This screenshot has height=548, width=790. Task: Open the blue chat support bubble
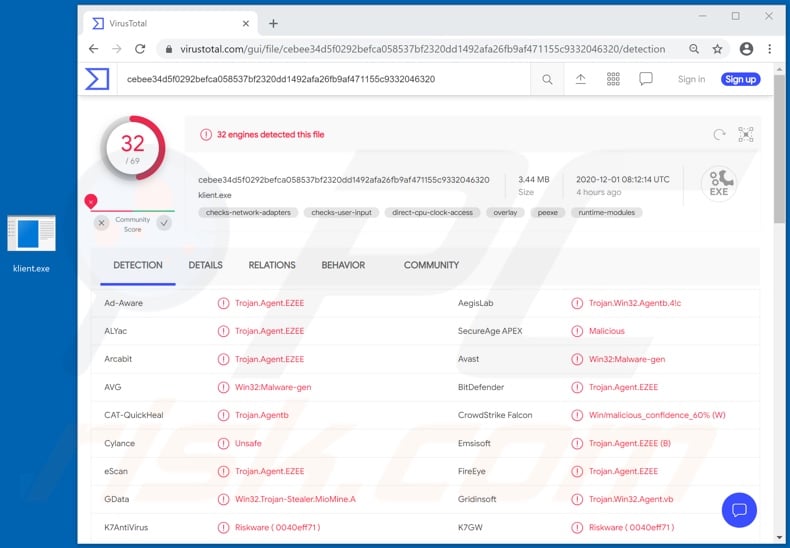coord(739,510)
